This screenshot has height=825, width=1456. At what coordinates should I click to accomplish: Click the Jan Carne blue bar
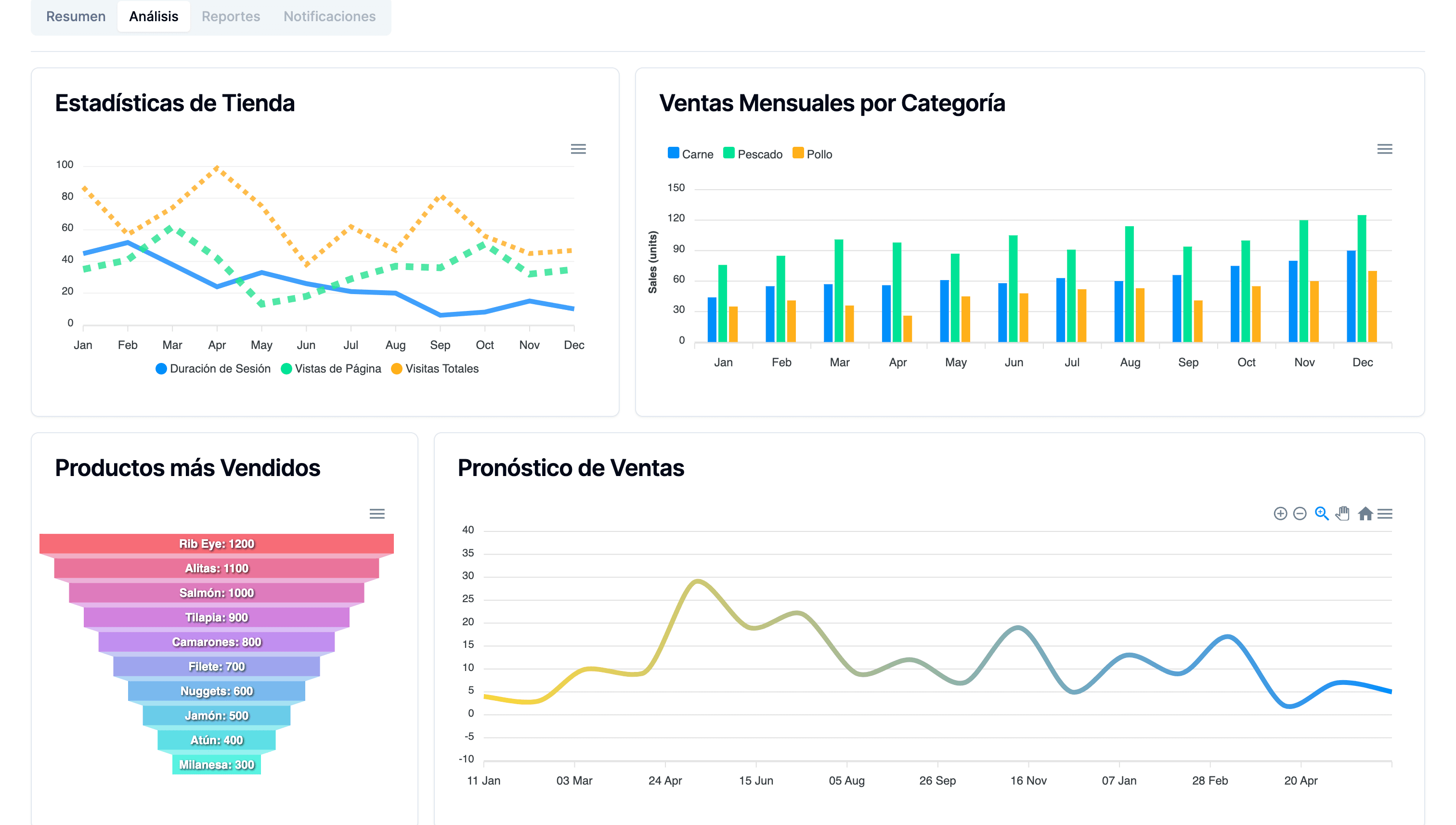pyautogui.click(x=712, y=320)
